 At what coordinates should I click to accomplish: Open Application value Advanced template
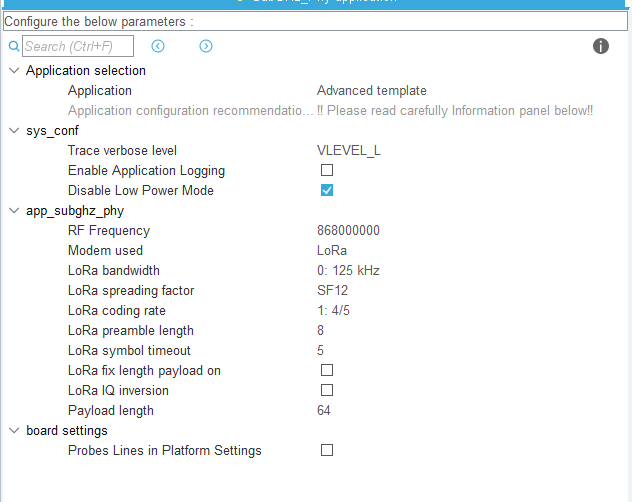point(372,90)
